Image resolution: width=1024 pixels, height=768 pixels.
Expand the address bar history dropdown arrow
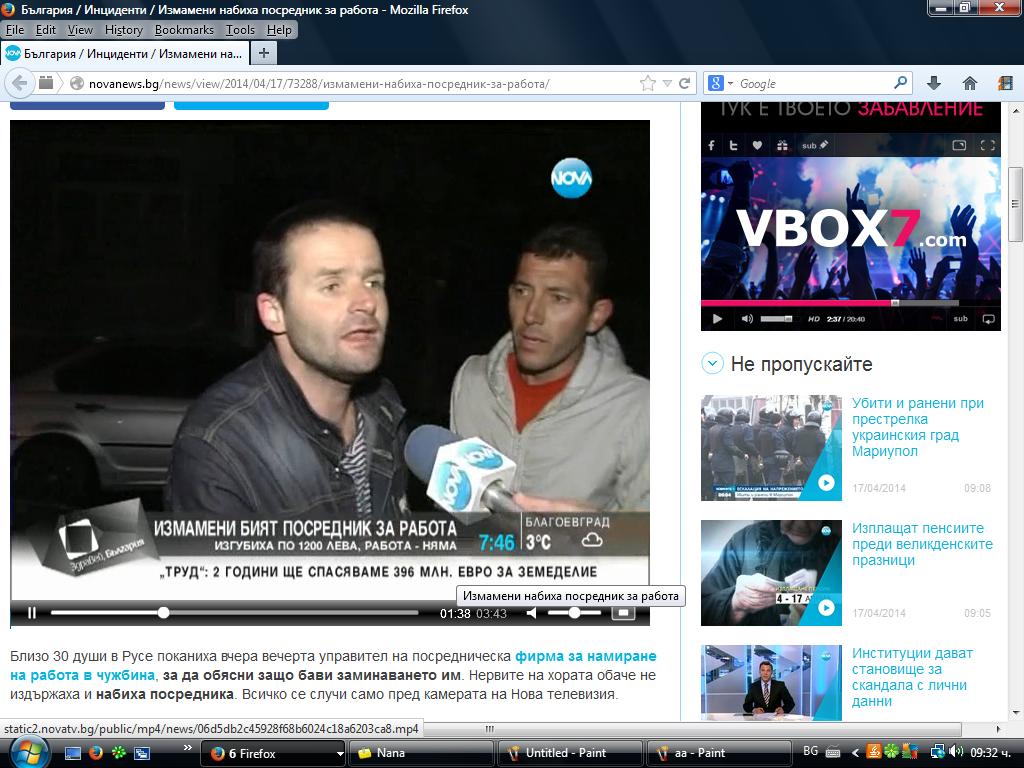tap(667, 84)
